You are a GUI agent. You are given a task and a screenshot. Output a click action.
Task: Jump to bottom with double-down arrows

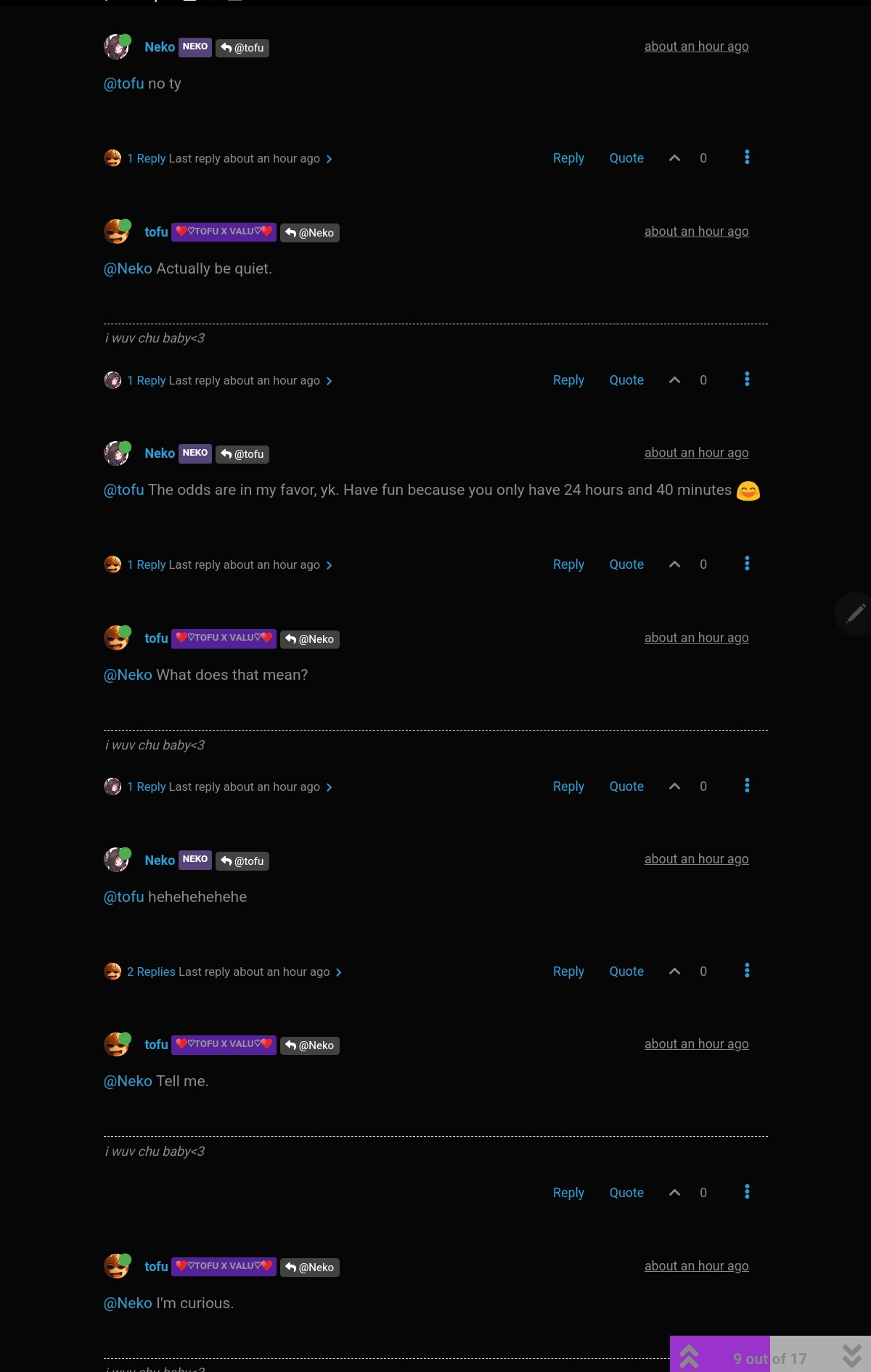point(852,1356)
